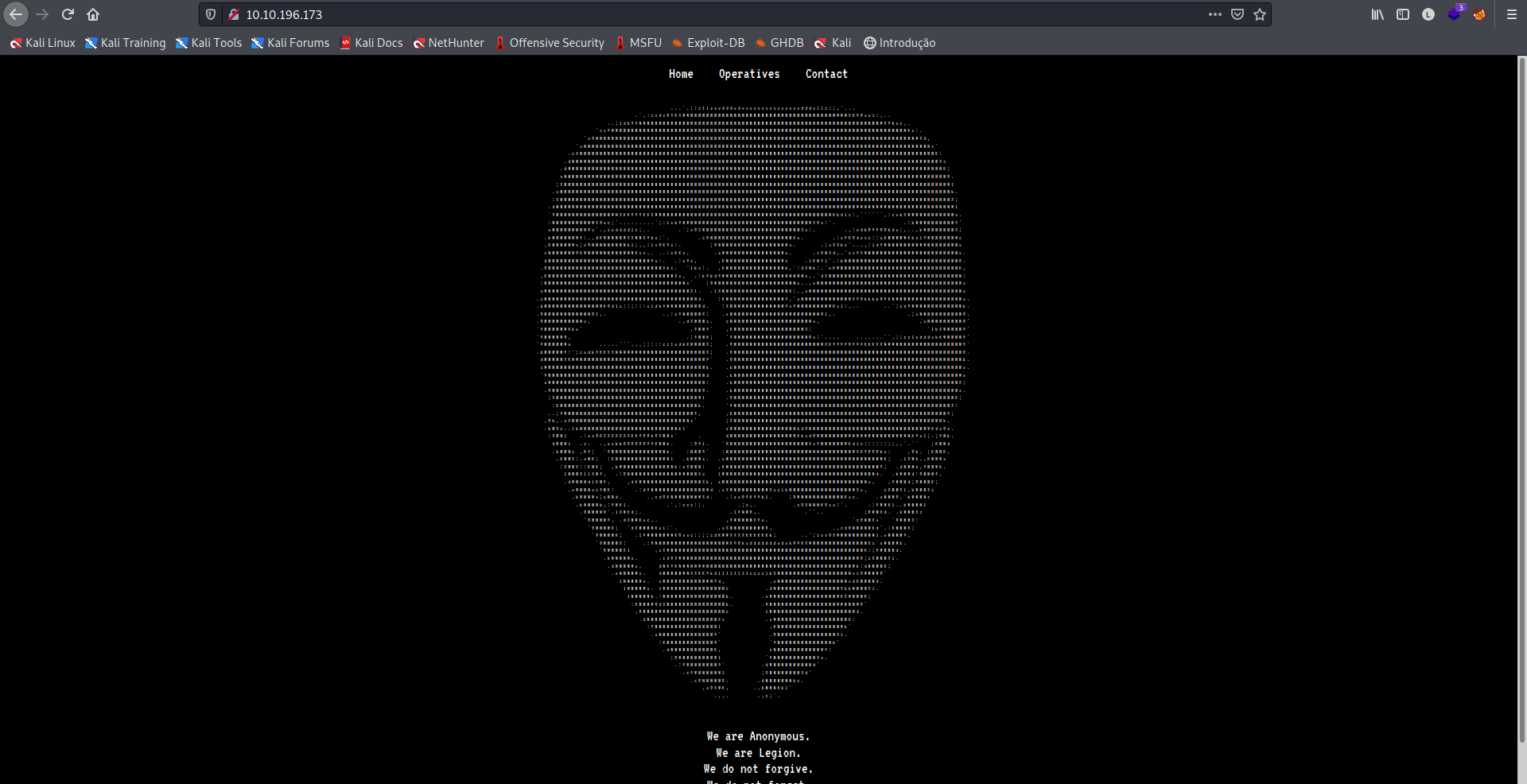
Task: Open the round L extension icon
Action: [x=1428, y=14]
